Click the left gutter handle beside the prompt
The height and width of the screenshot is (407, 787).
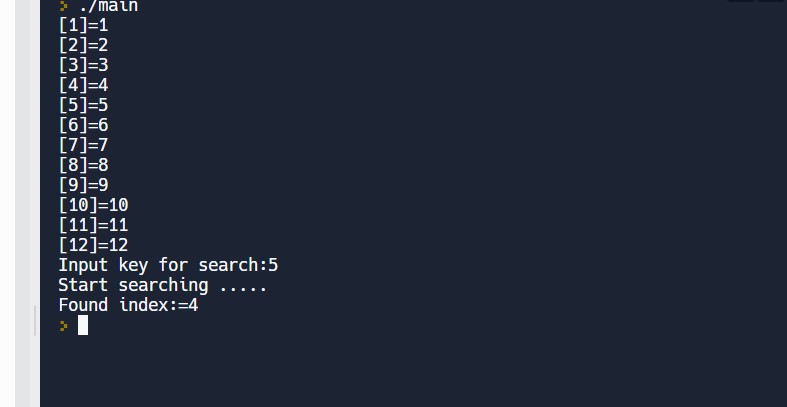(36, 322)
